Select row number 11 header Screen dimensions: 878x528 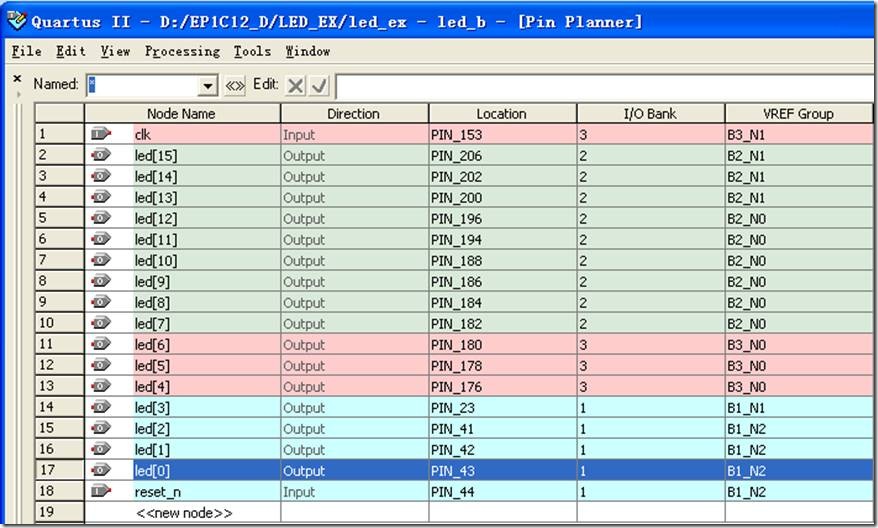click(58, 344)
